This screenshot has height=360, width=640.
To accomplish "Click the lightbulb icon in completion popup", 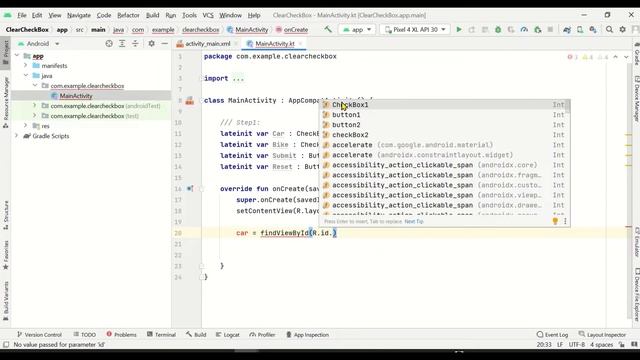I will (x=555, y=221).
